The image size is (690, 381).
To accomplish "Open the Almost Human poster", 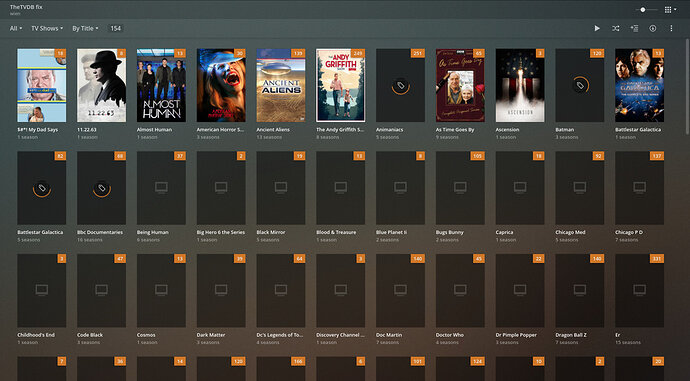I will tap(161, 85).
